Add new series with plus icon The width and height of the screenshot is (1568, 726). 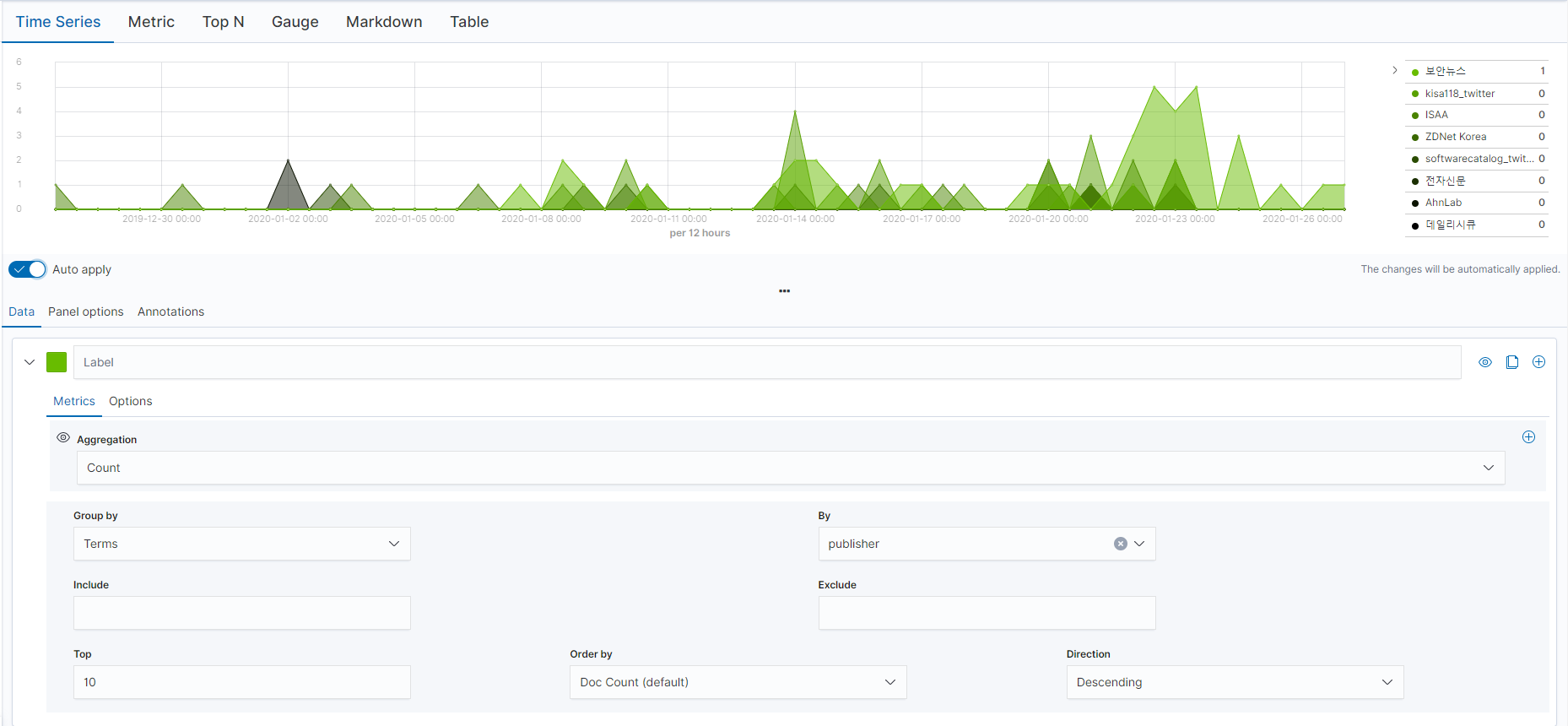[1539, 362]
